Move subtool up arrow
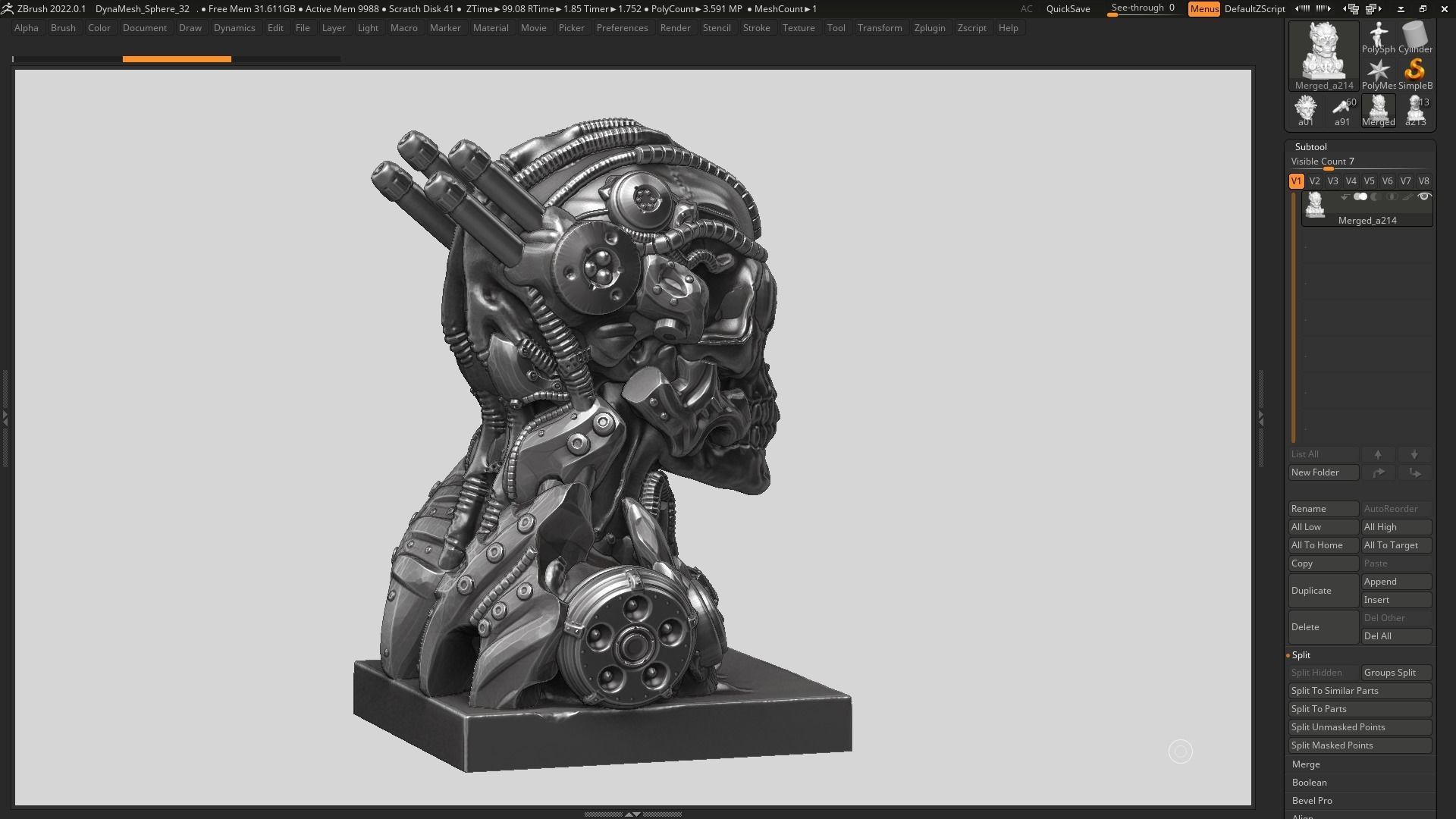This screenshot has height=819, width=1456. [x=1378, y=454]
